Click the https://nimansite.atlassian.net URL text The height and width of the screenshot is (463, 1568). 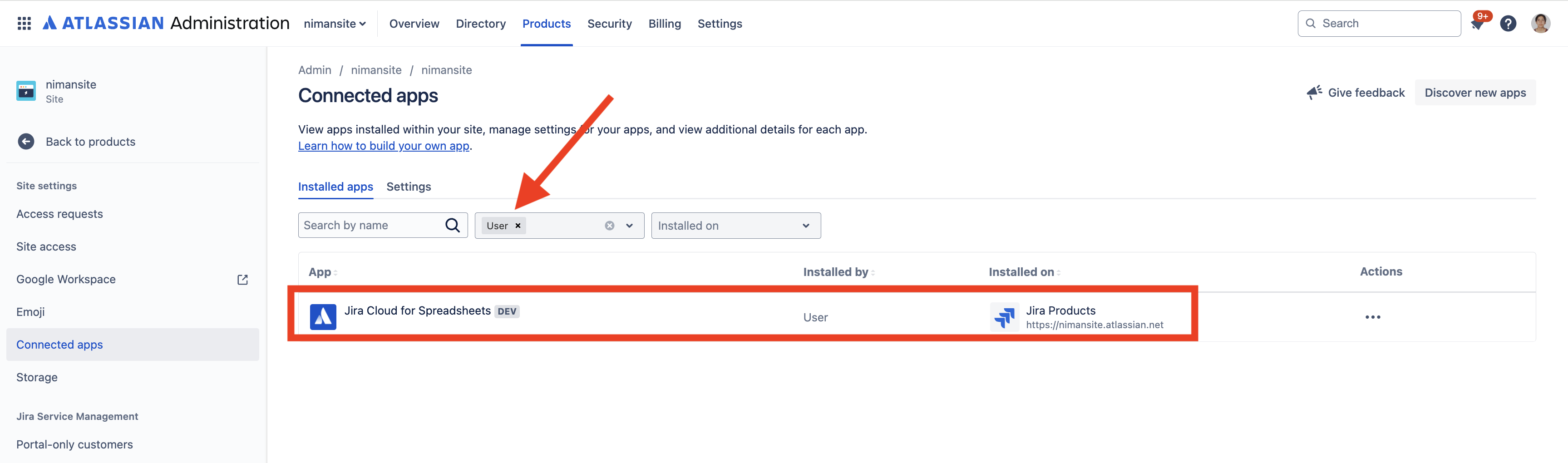(x=1095, y=325)
